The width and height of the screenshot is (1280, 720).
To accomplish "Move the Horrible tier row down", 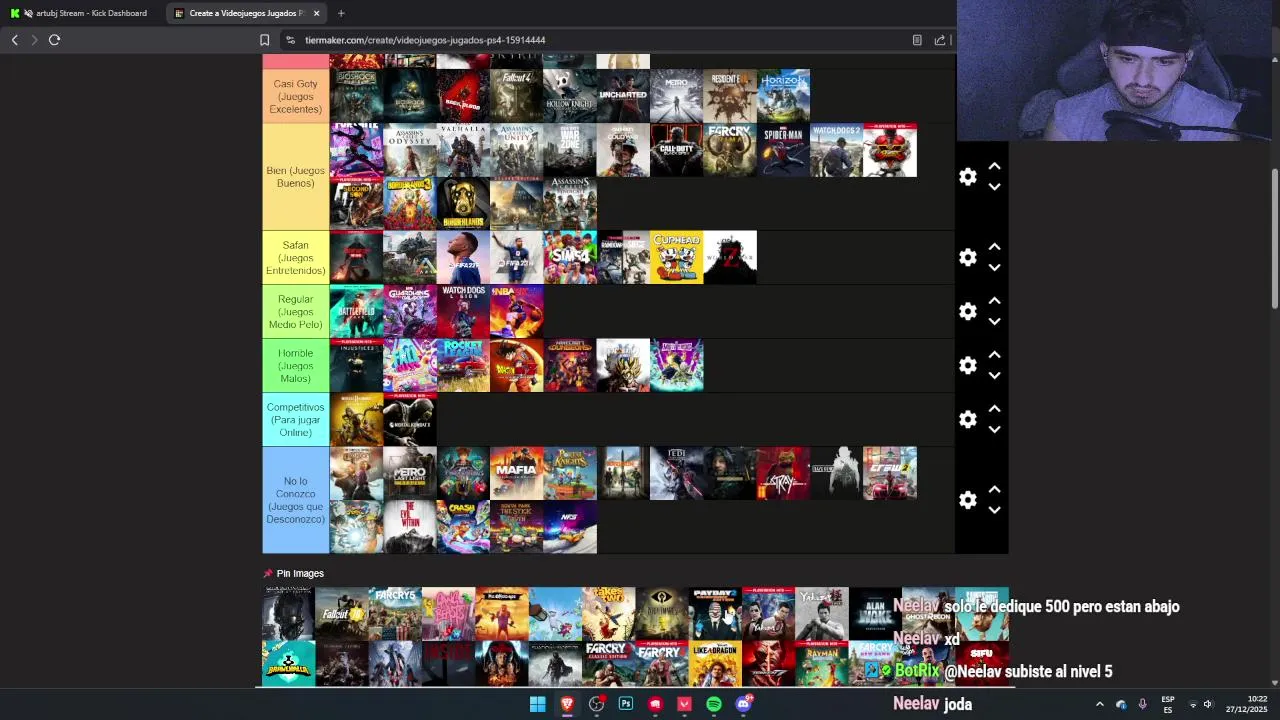I will point(994,376).
